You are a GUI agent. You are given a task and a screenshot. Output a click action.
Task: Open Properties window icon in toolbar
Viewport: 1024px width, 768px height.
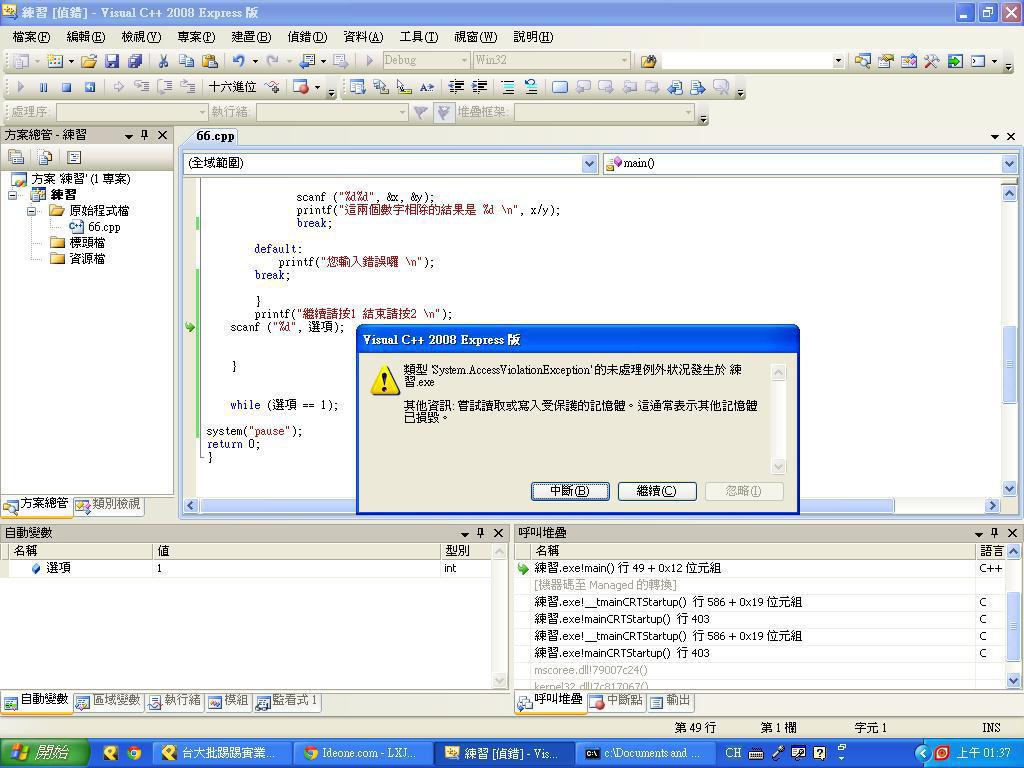pos(886,61)
